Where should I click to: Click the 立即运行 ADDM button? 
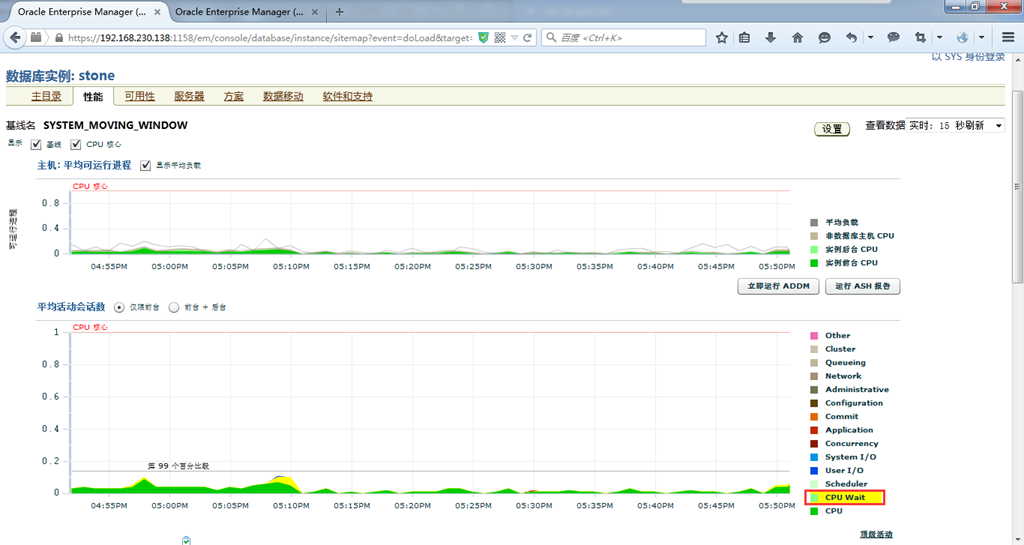[x=778, y=286]
